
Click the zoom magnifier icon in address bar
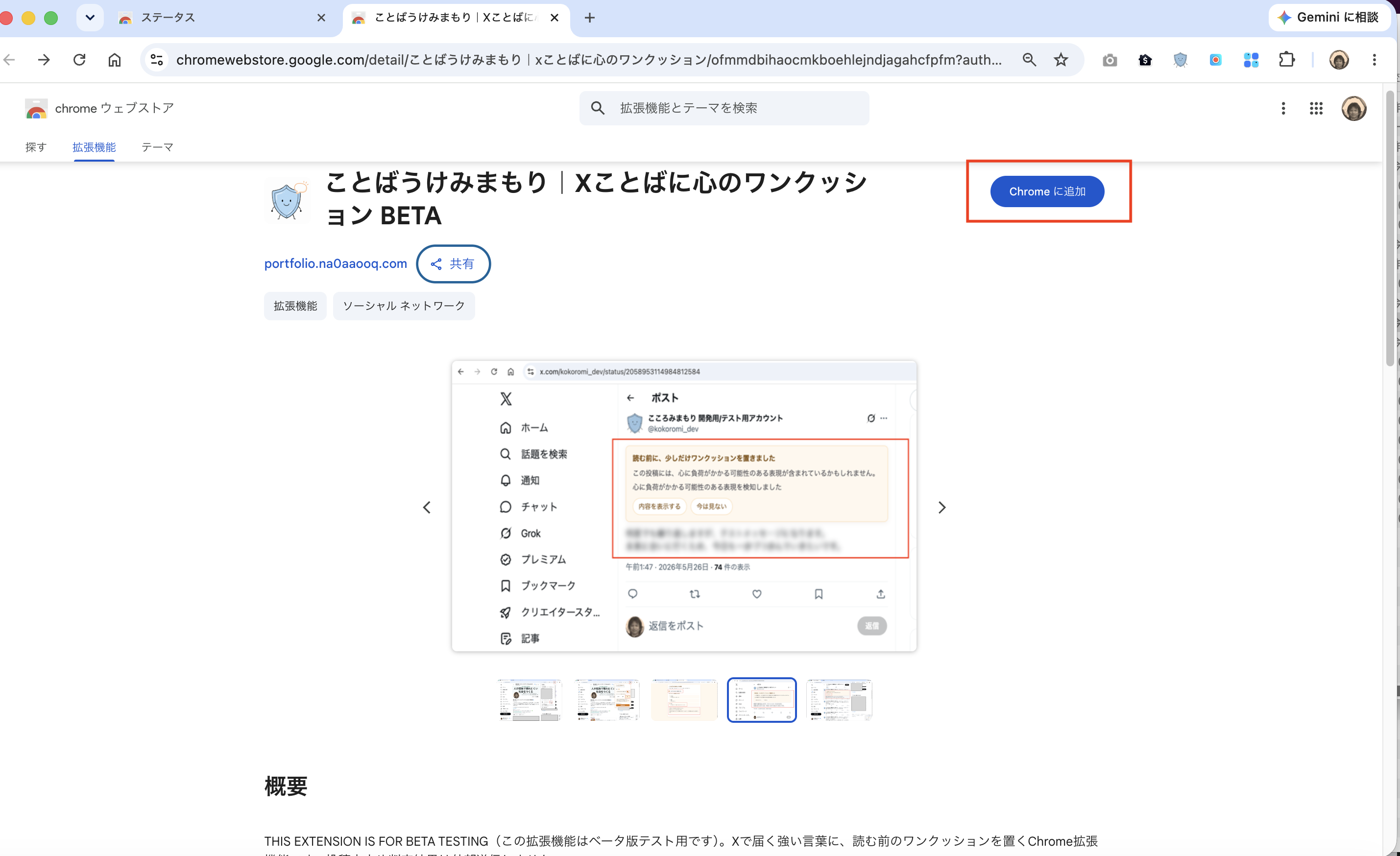(x=1029, y=60)
